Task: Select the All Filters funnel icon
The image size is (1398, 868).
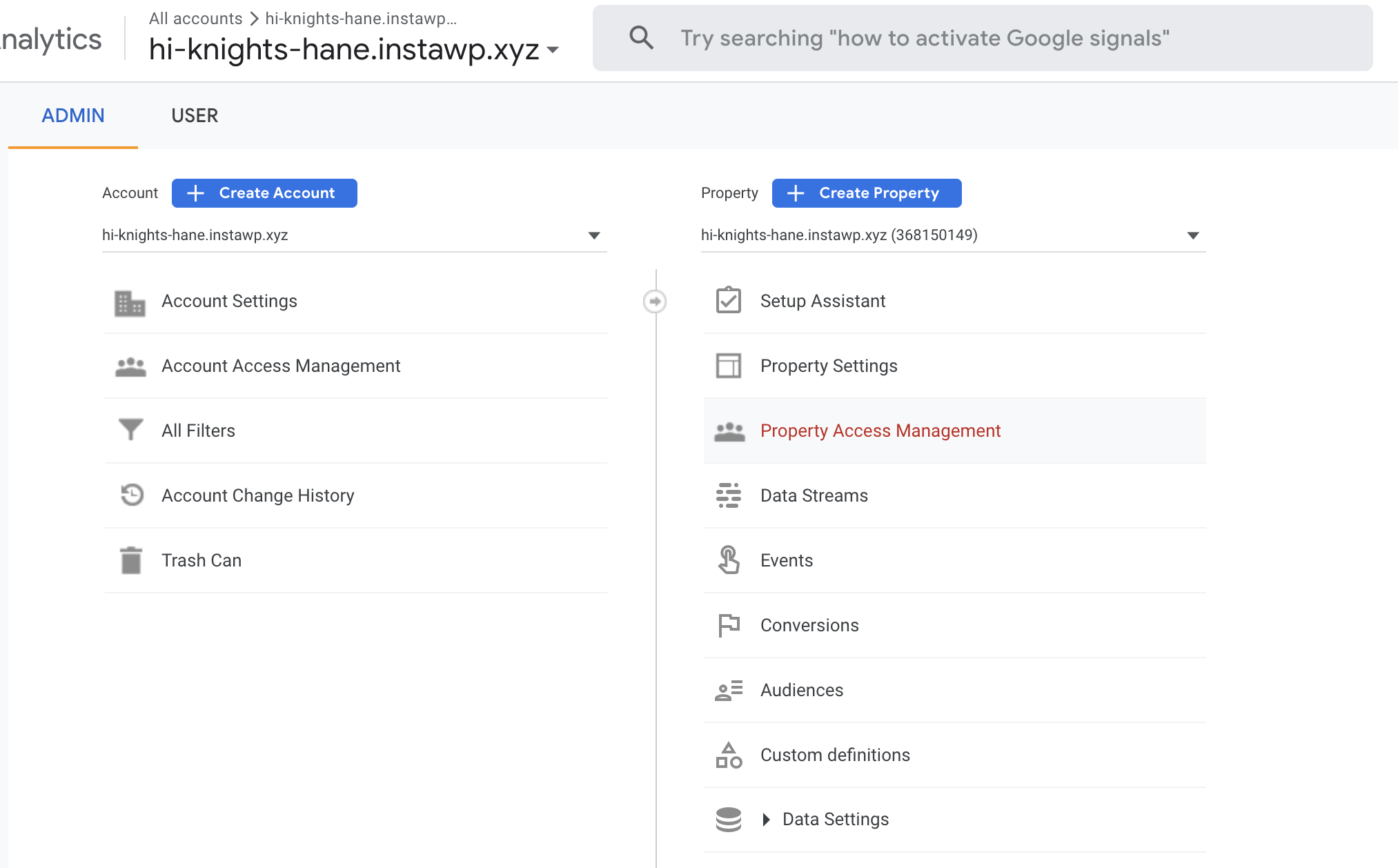Action: tap(130, 430)
